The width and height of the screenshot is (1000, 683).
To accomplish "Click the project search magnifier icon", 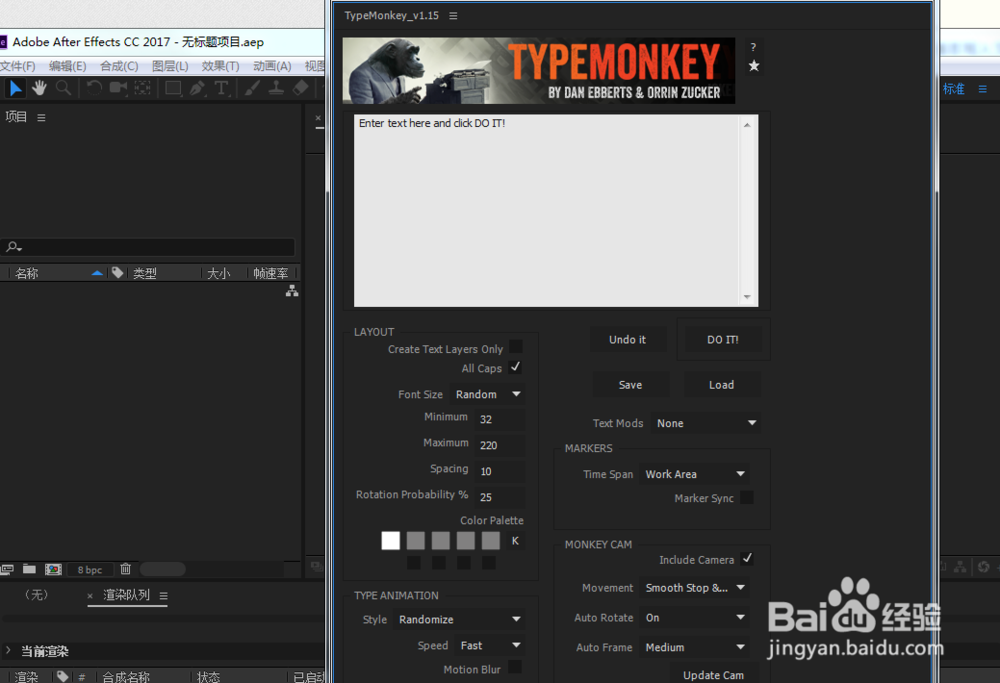I will tap(13, 247).
